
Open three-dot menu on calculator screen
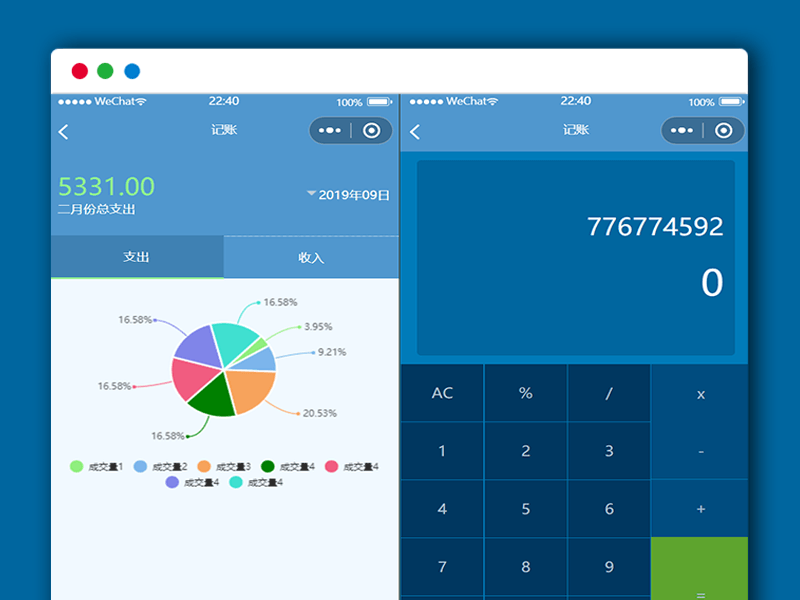[x=682, y=131]
